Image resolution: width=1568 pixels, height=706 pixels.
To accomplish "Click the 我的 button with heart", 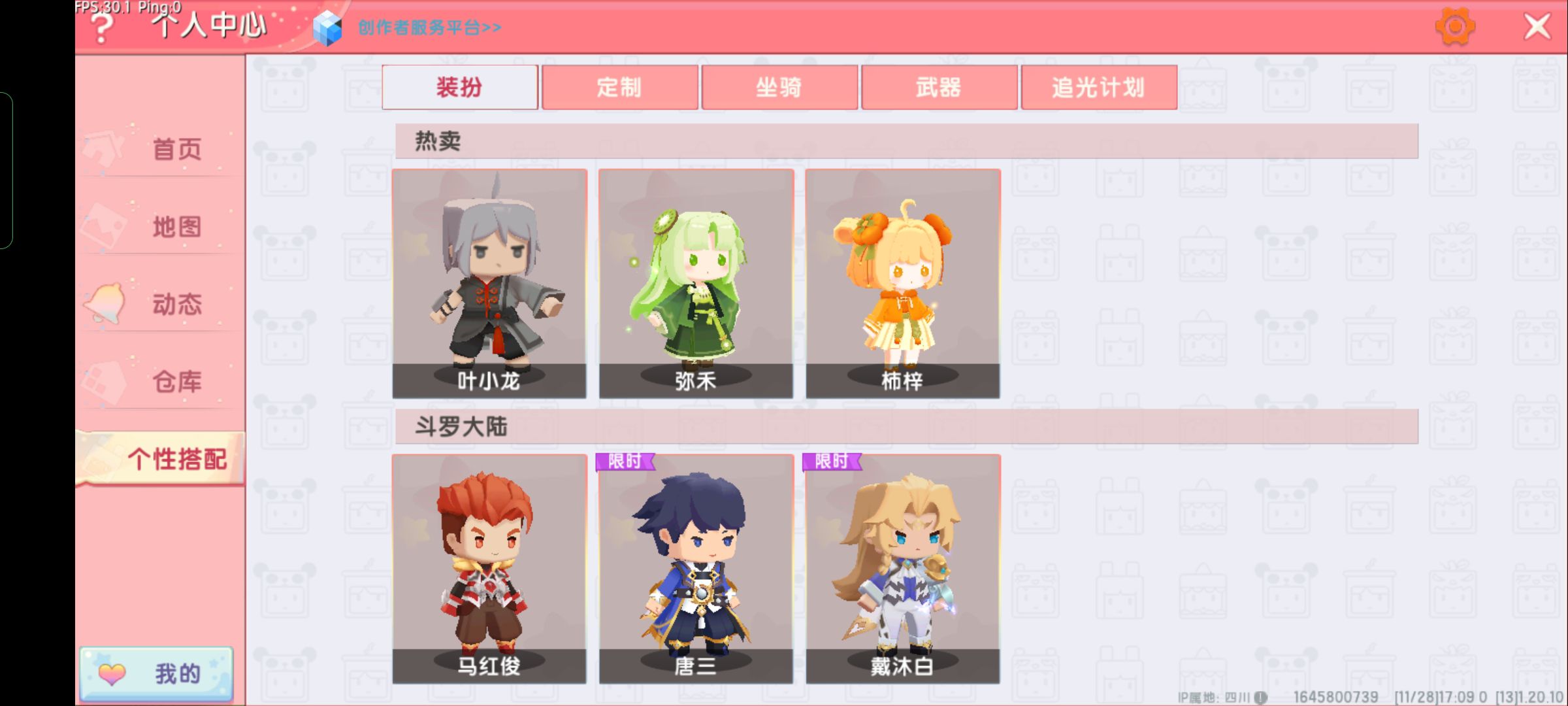I will (157, 673).
